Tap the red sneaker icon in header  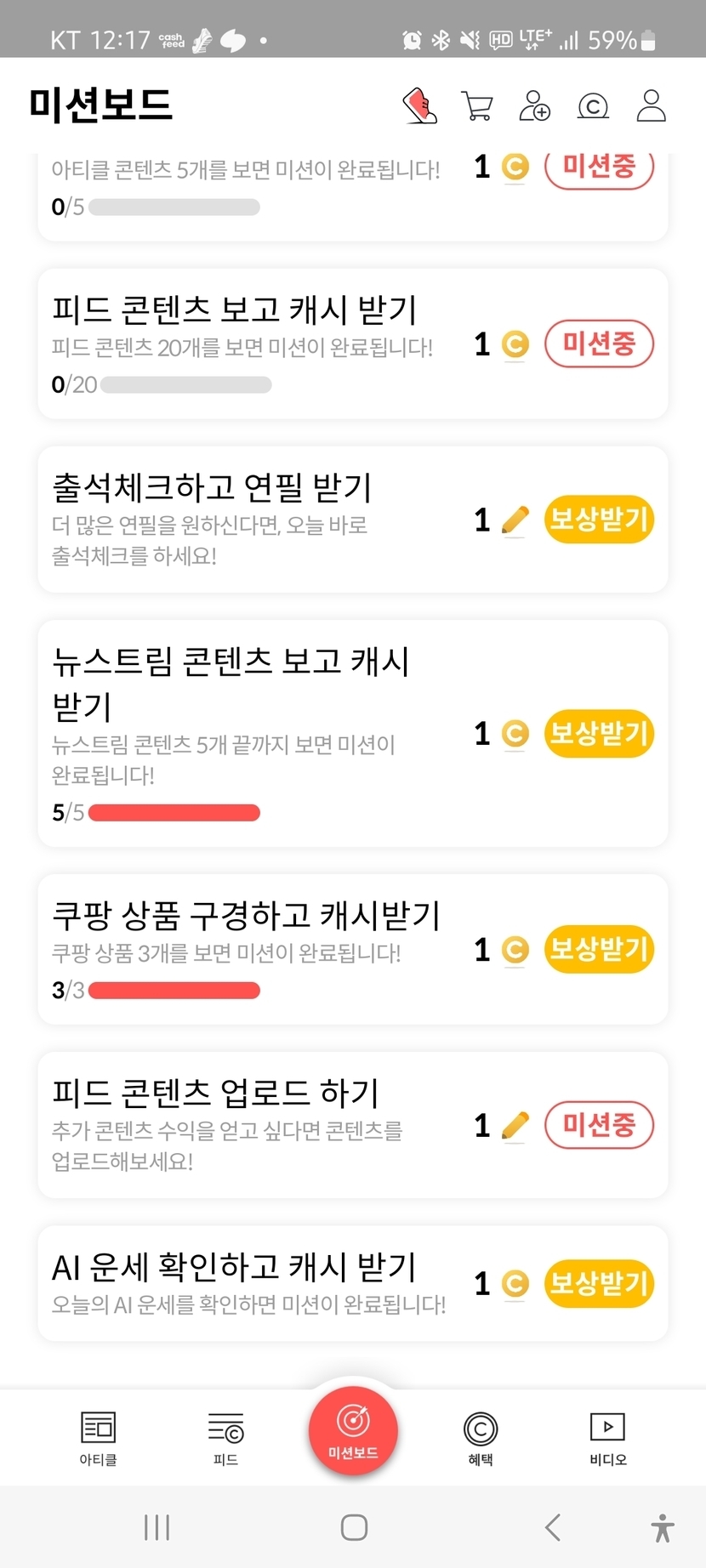pyautogui.click(x=420, y=106)
